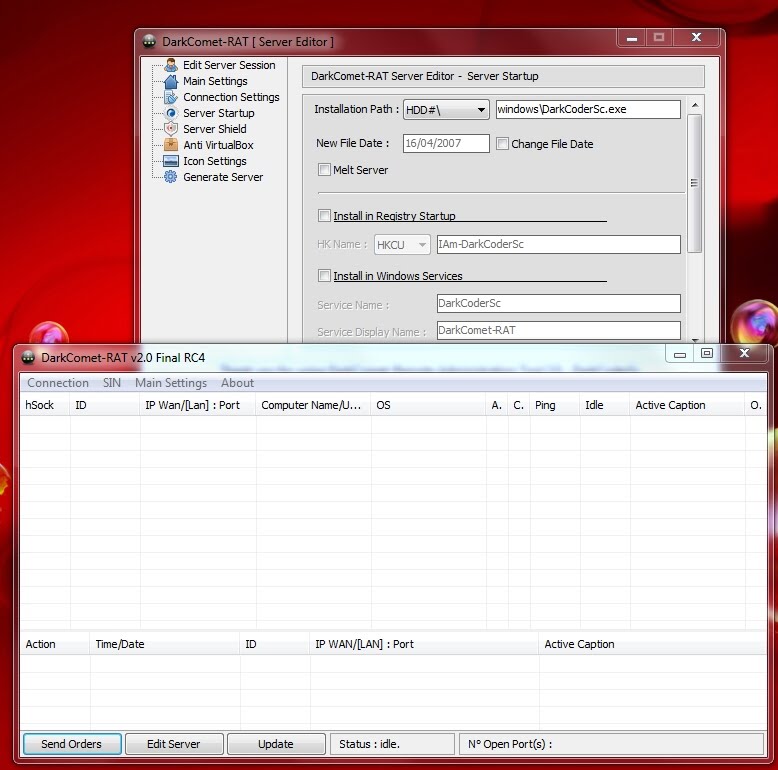Click the Status : idle. status panel

coord(392,744)
